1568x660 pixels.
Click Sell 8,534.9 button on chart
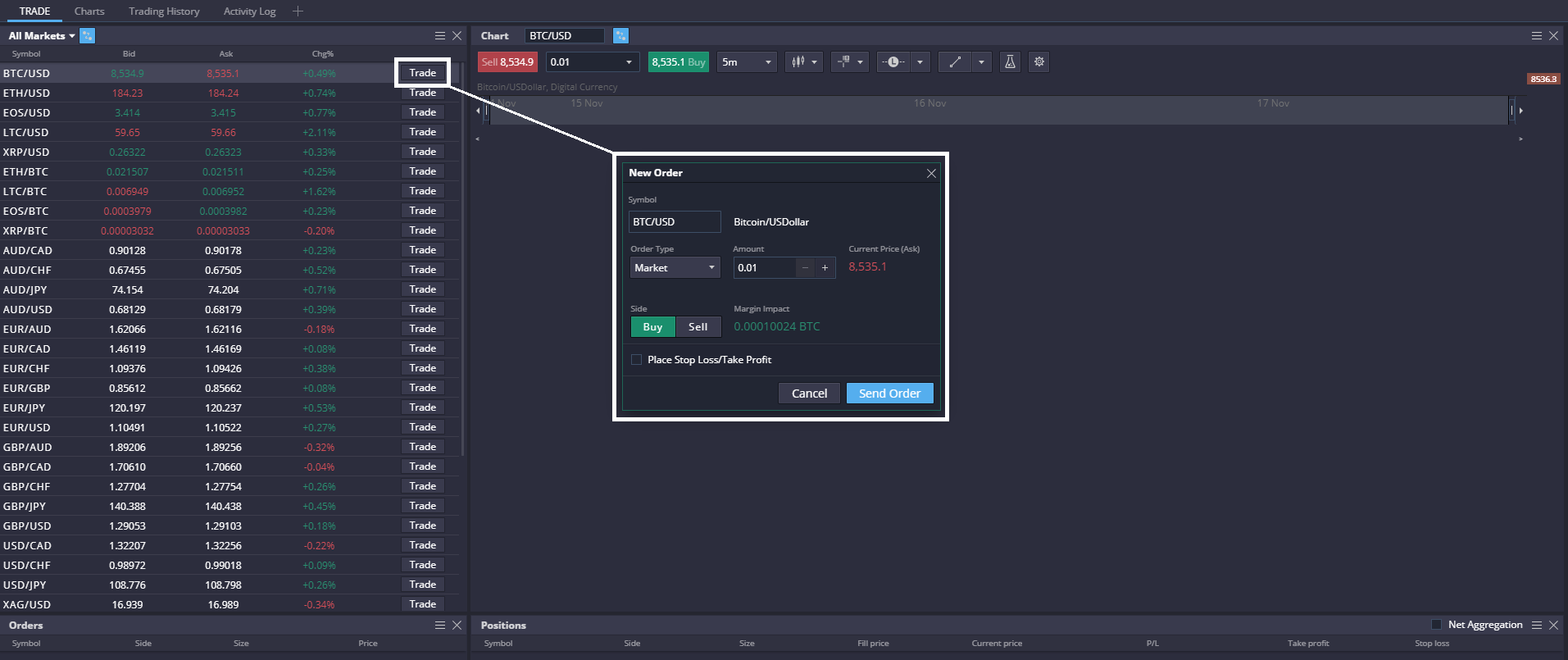[x=507, y=62]
